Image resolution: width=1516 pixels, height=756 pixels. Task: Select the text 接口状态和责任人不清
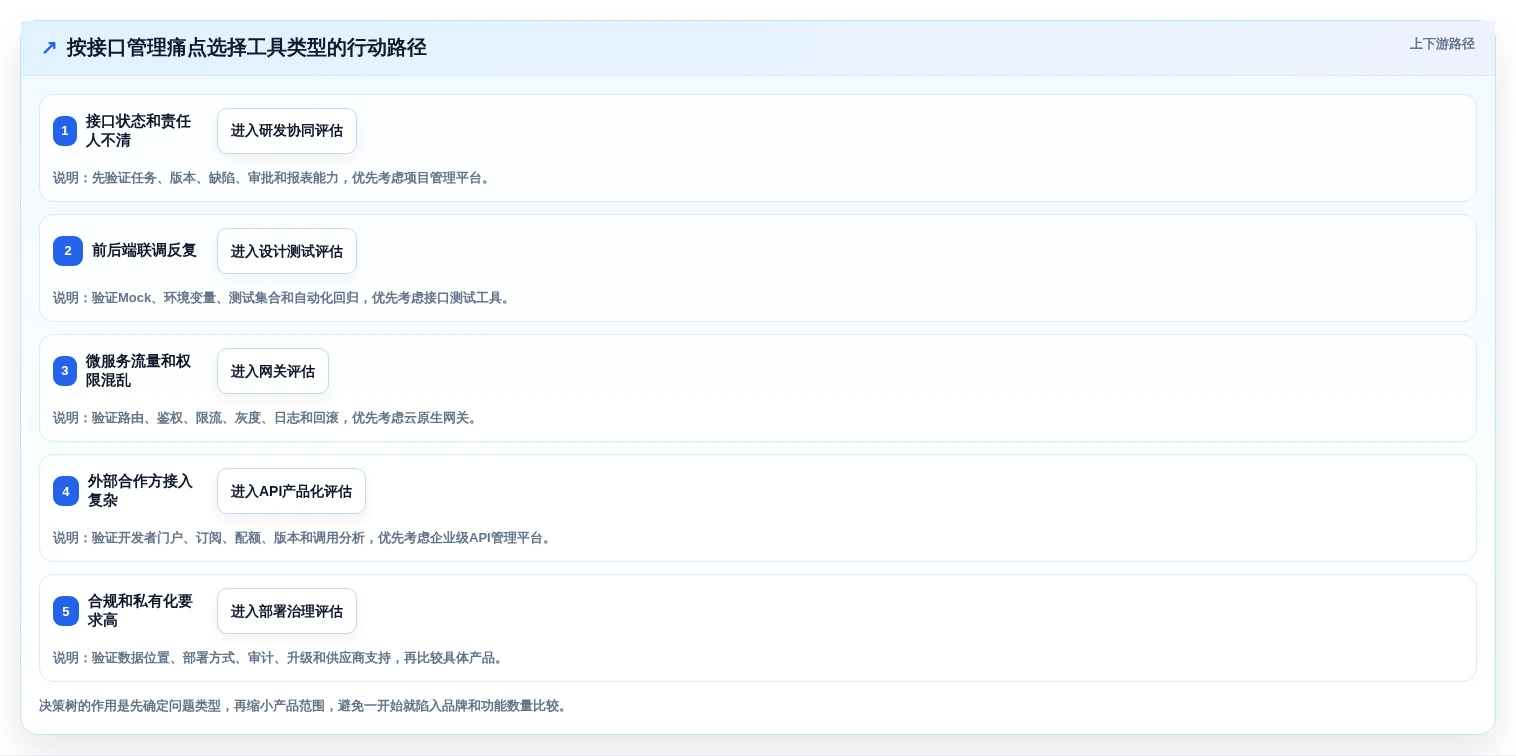coord(138,131)
